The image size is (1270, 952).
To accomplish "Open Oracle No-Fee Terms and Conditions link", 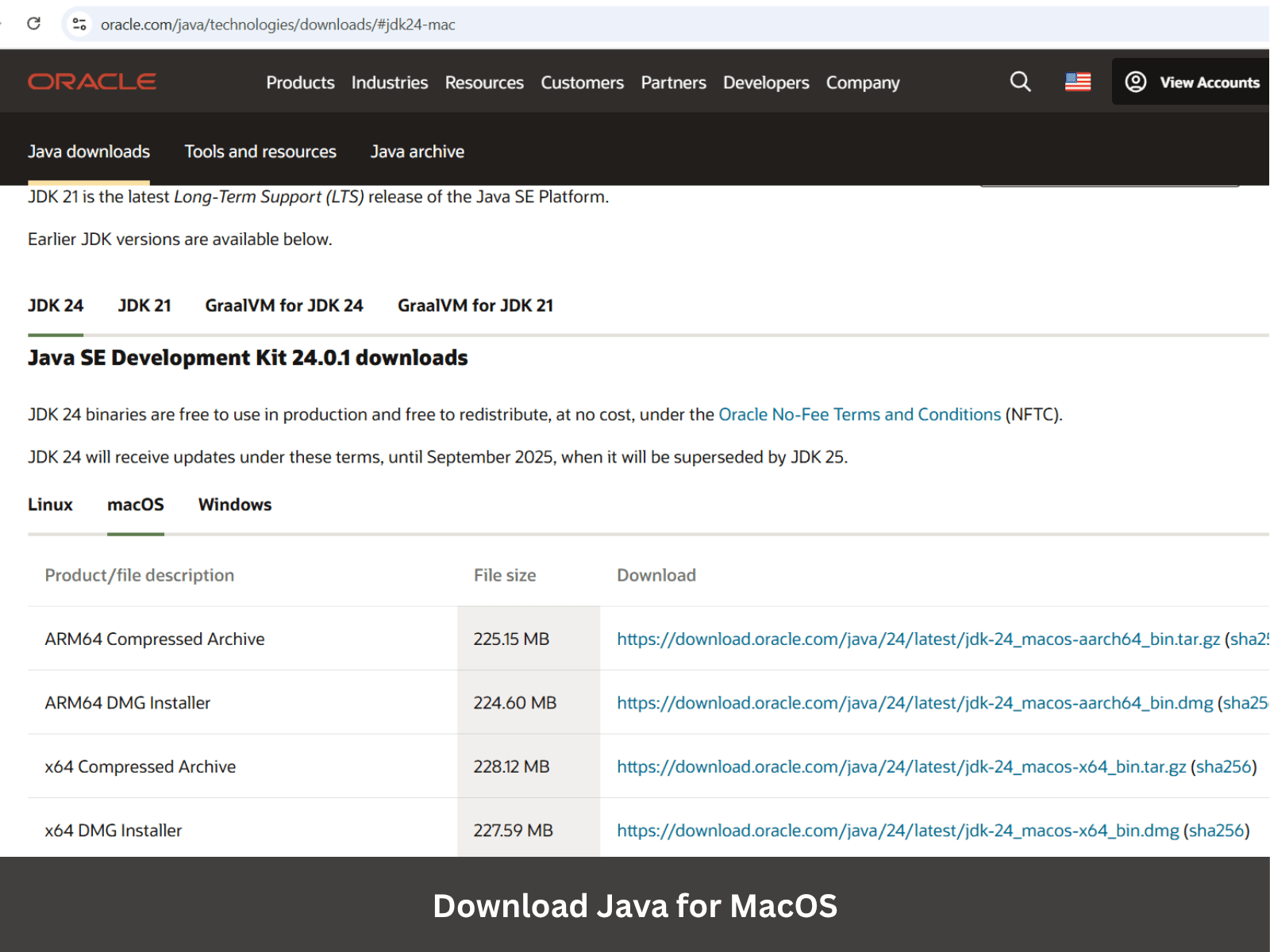I will click(859, 414).
